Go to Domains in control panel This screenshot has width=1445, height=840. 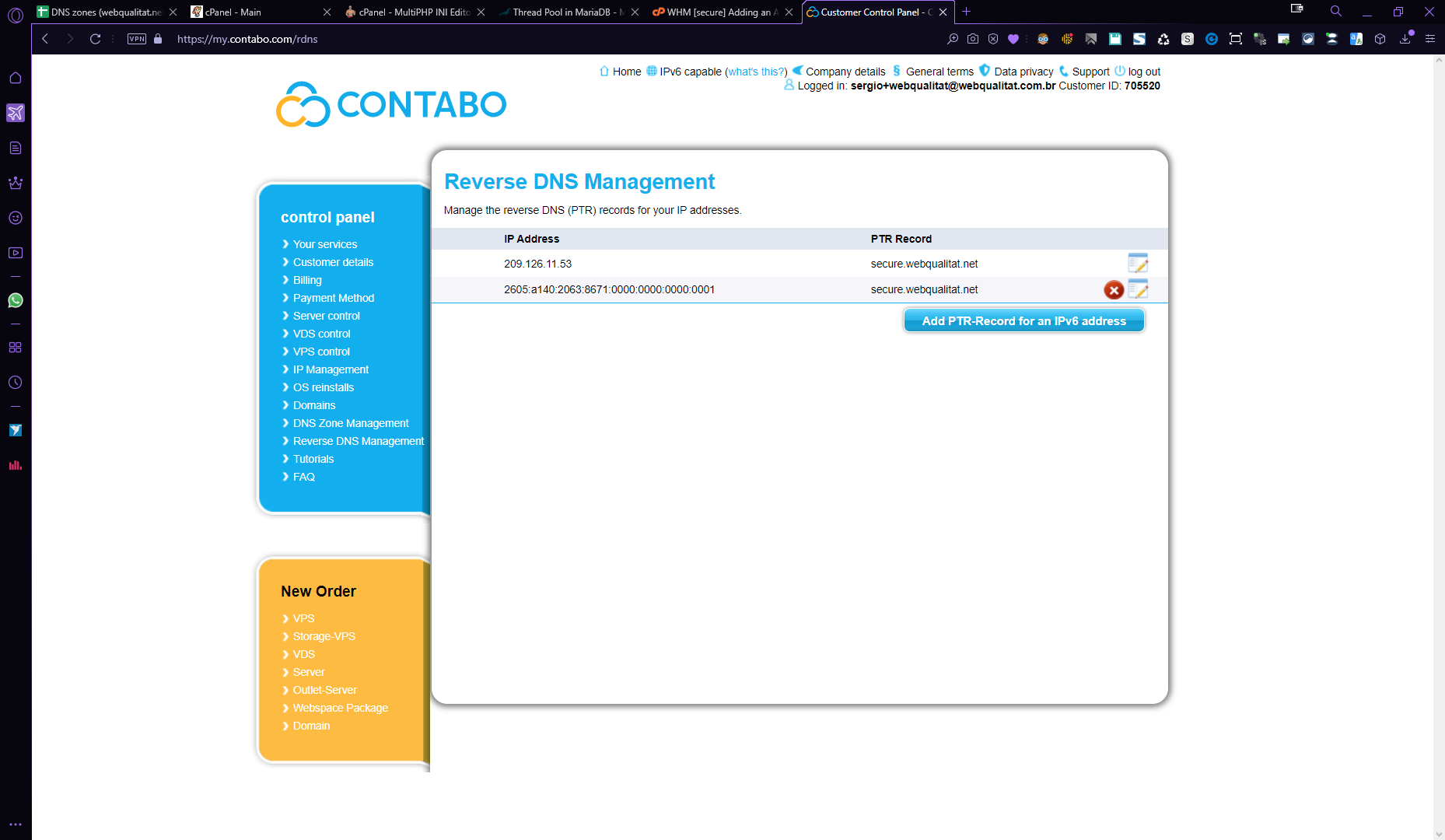(x=314, y=405)
